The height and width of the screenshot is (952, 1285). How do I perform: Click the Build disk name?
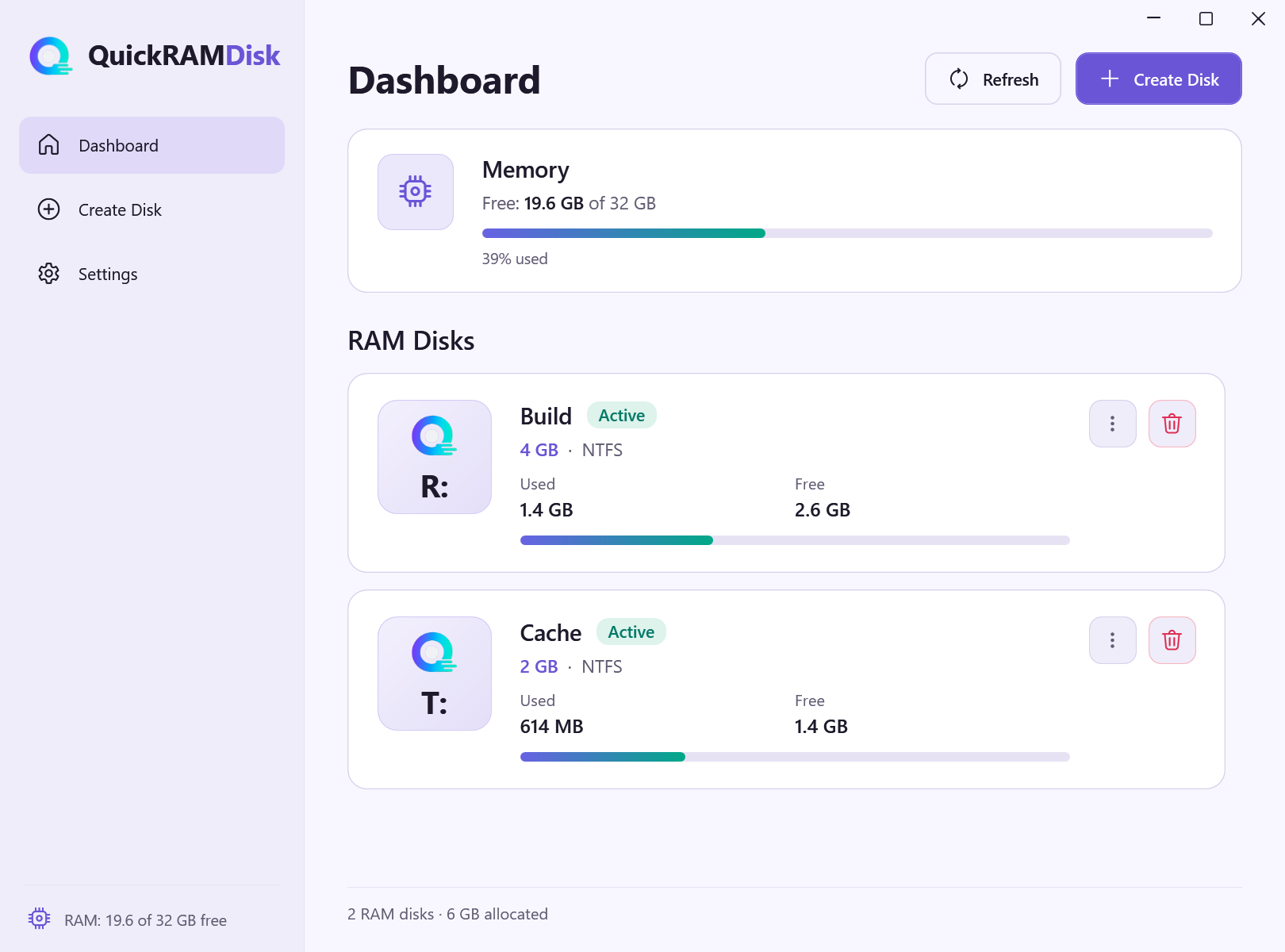pyautogui.click(x=546, y=416)
